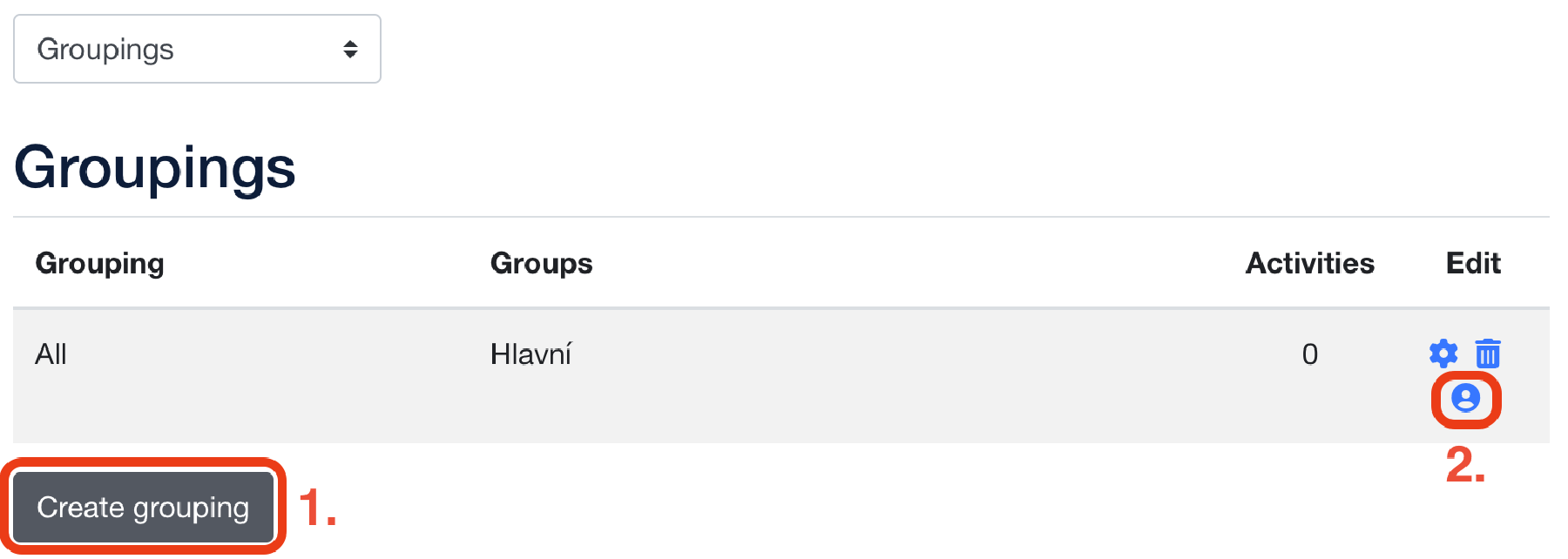Viewport: 1568px width, 559px height.
Task: Click the highlighted Create grouping button marked 1
Action: coord(143,506)
